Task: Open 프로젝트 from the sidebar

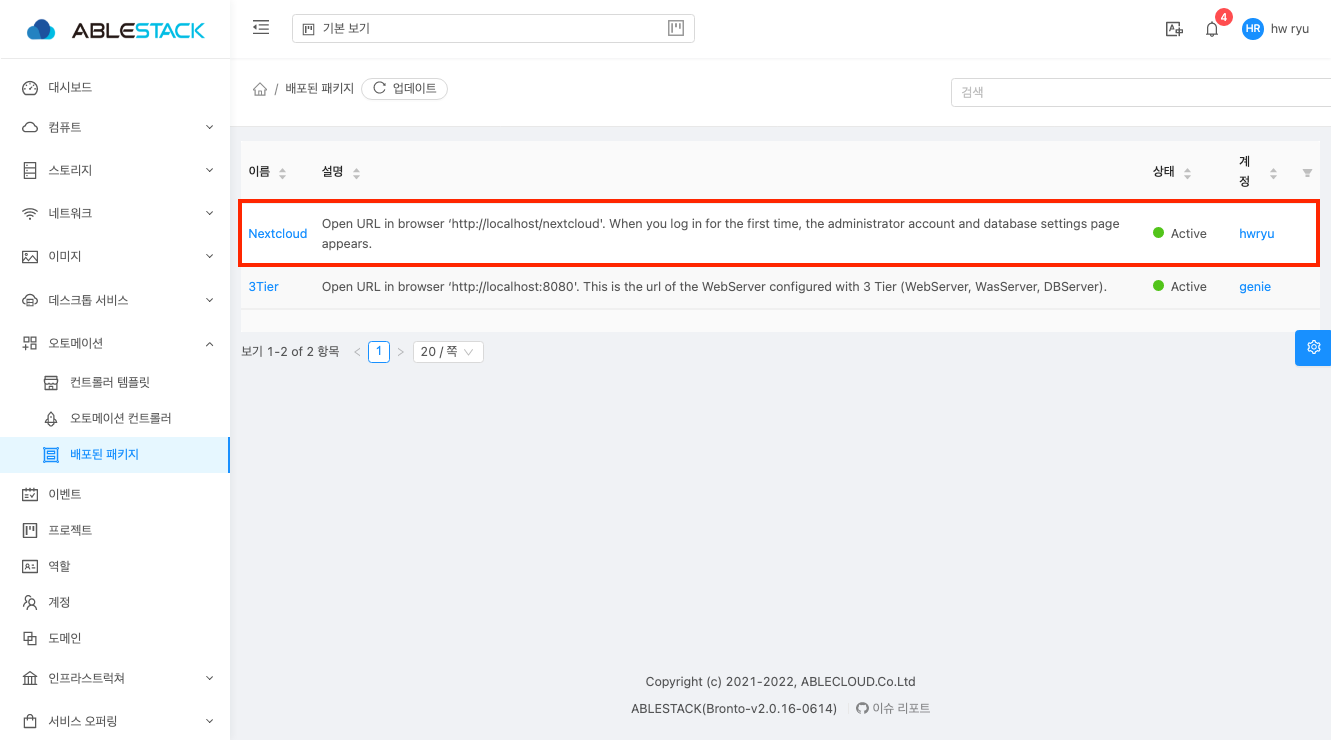Action: 115,530
